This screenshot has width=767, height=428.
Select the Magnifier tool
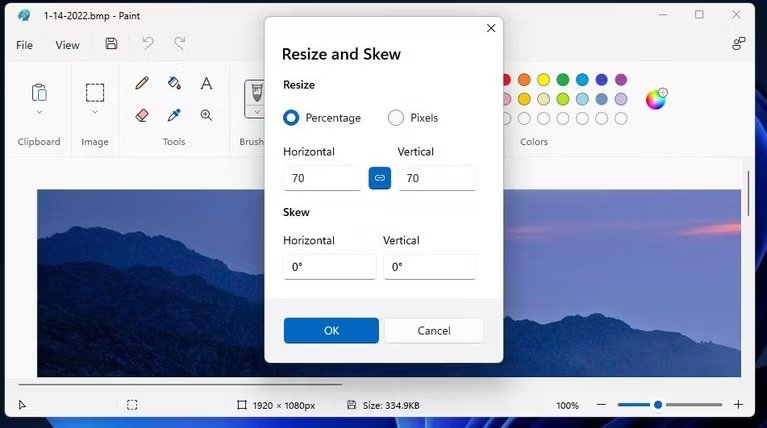coord(206,115)
